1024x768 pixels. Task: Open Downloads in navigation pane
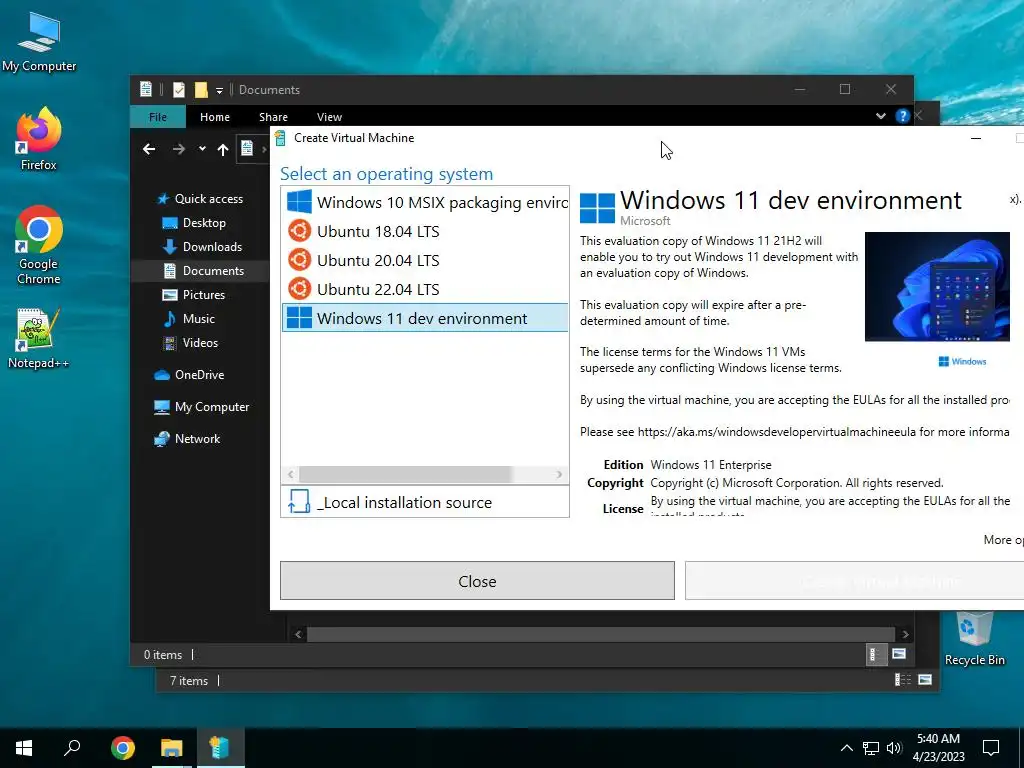click(x=200, y=247)
